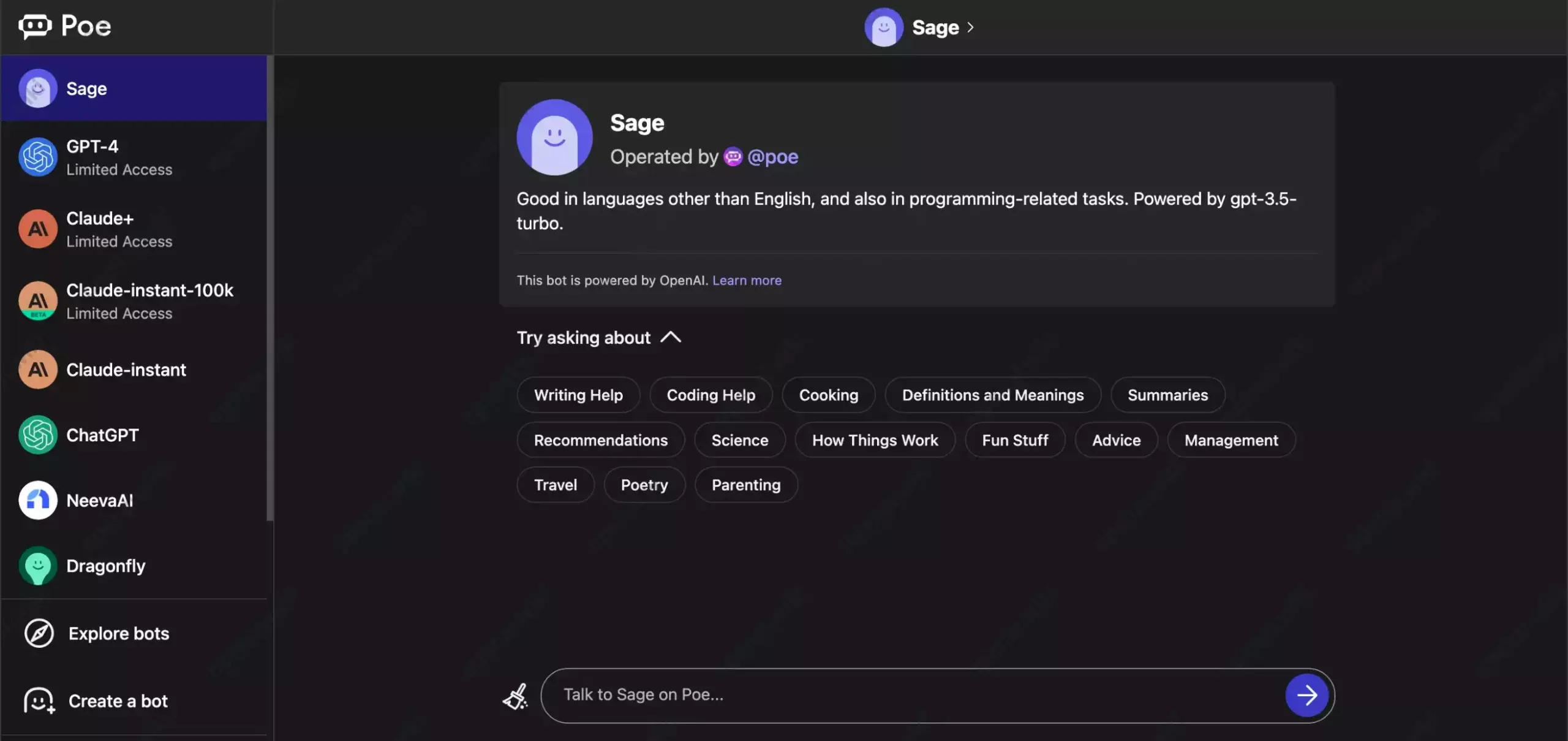The height and width of the screenshot is (741, 1568).
Task: Choose the Cooking topic chip
Action: 828,395
